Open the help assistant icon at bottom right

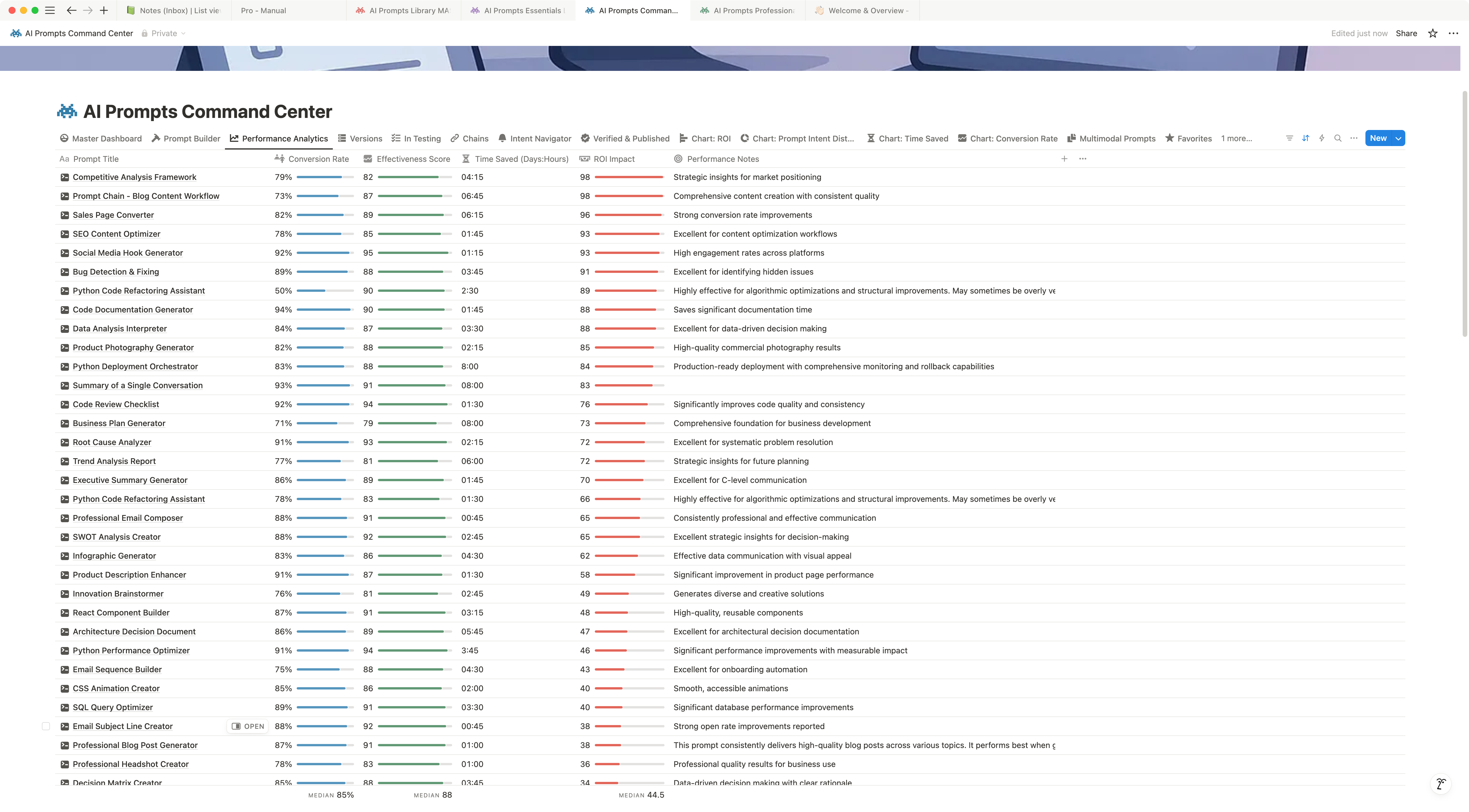1441,784
